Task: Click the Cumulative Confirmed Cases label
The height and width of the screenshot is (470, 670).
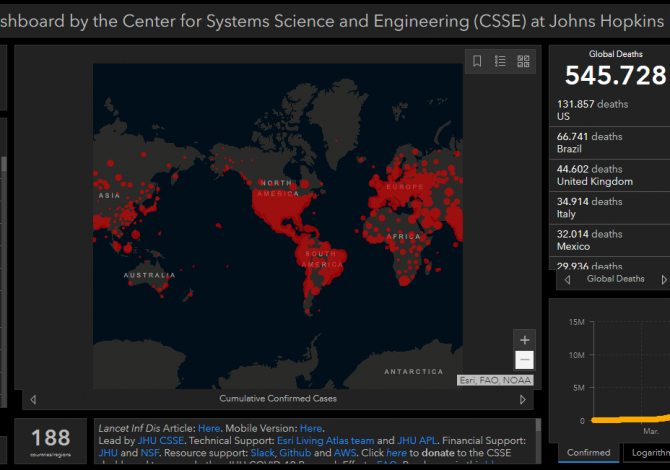Action: pos(278,399)
